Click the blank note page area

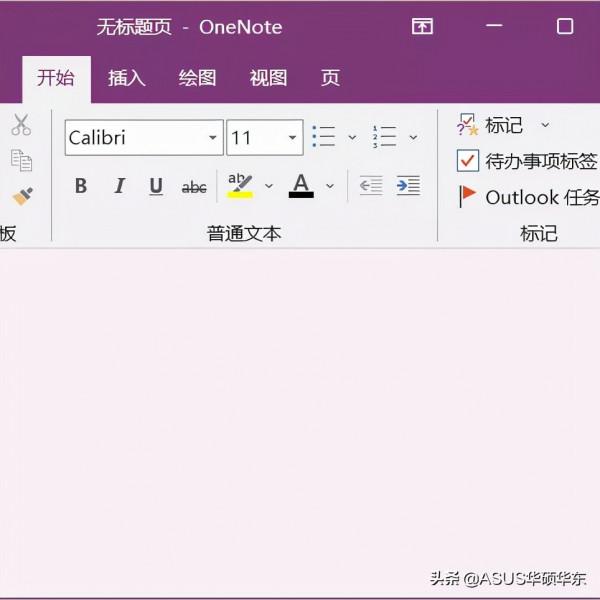[x=300, y=421]
